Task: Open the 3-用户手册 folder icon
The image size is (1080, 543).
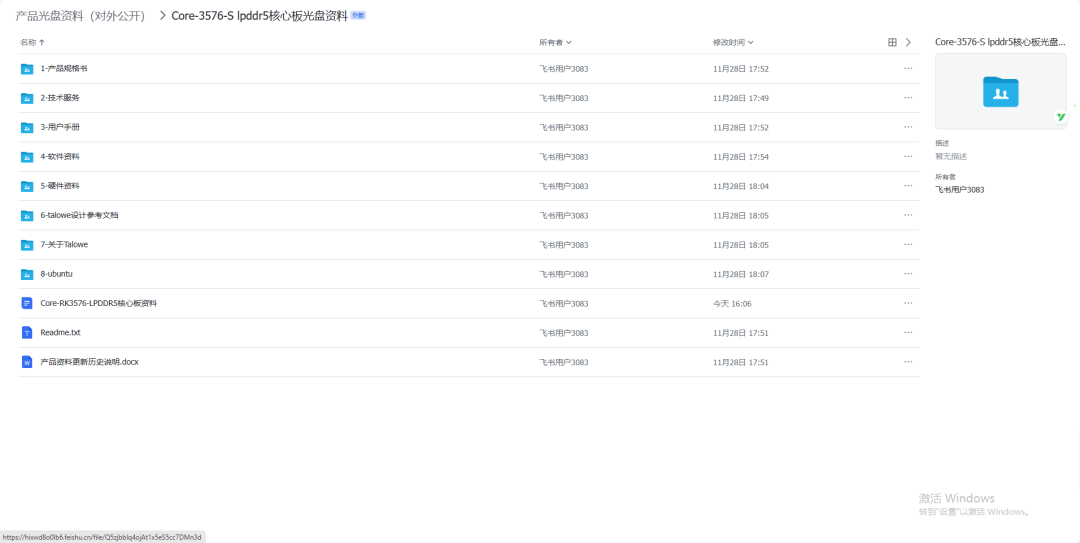Action: click(27, 127)
